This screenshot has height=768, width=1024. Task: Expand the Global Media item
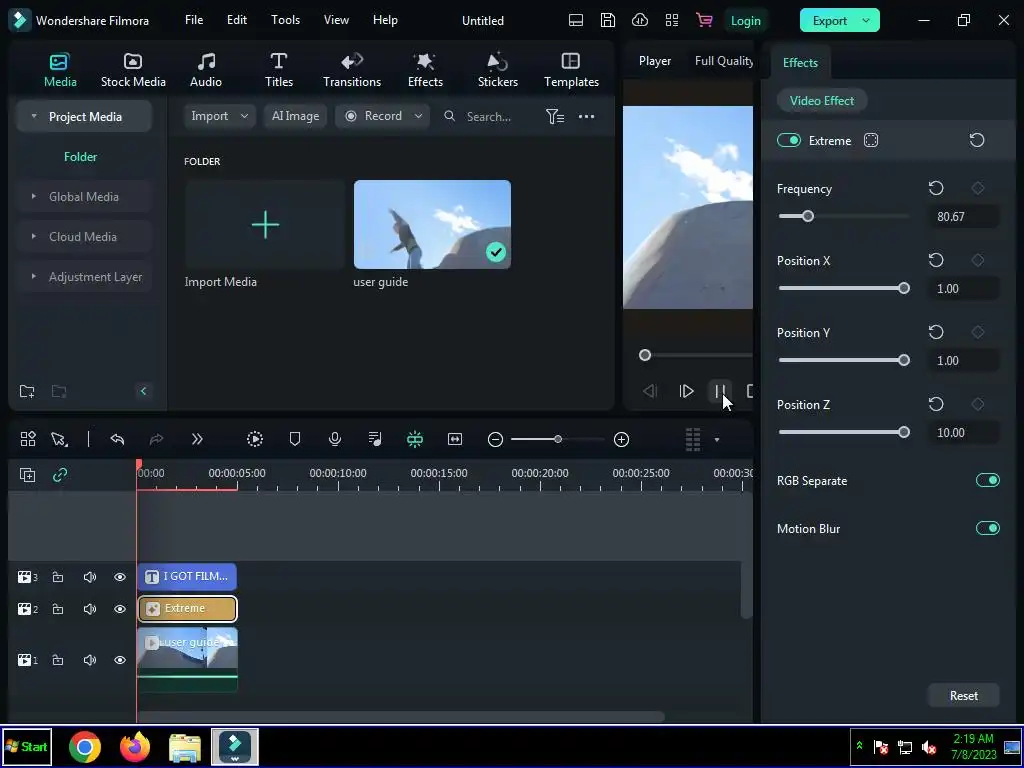34,196
